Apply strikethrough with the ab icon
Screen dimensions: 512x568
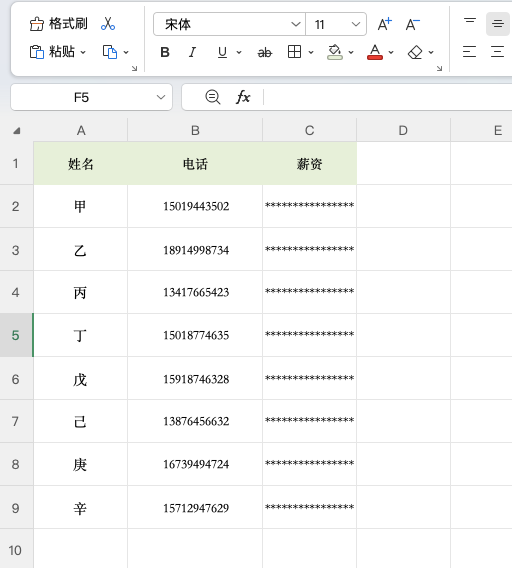(265, 53)
